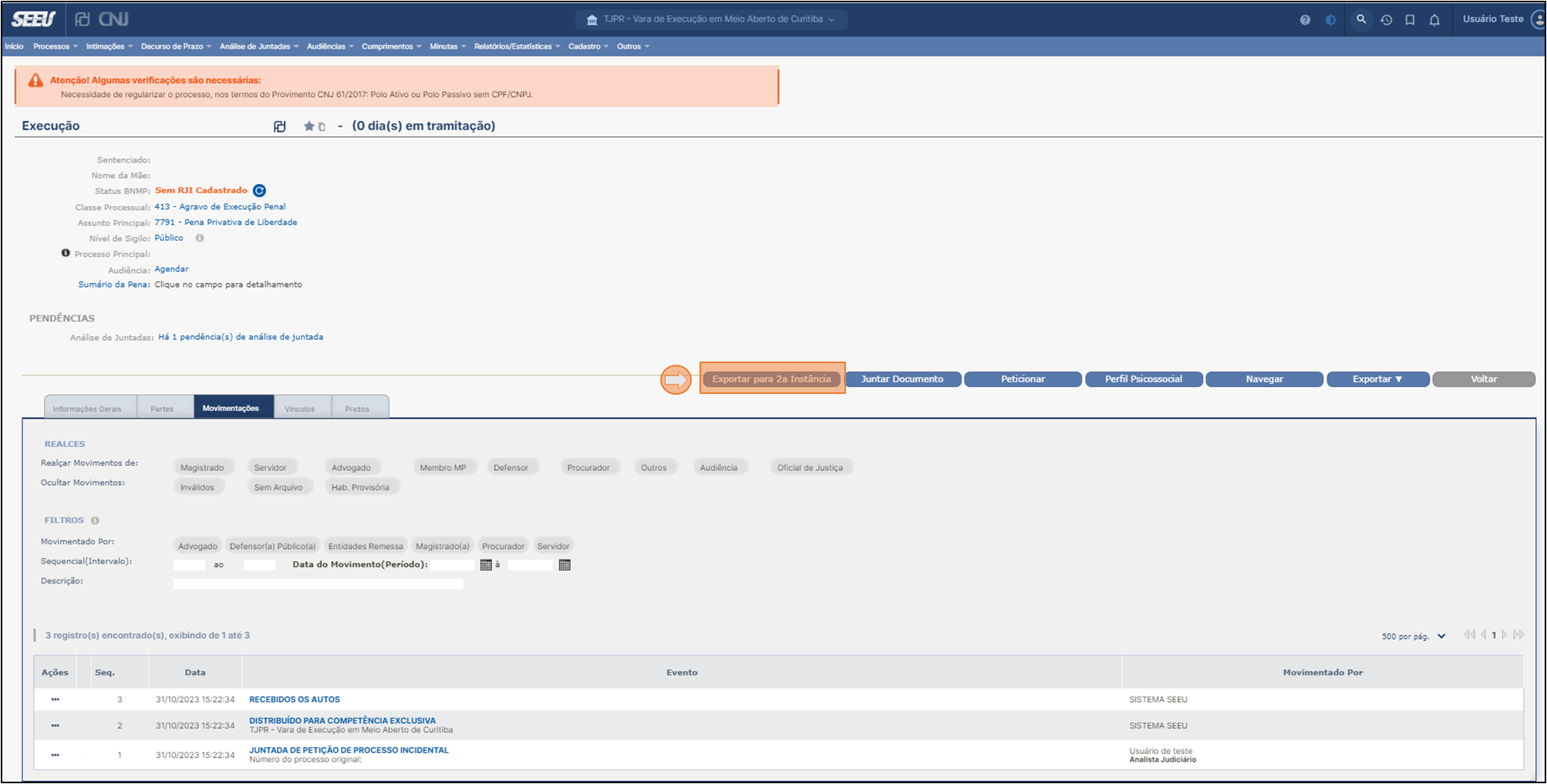Click Peticionar button

click(1023, 379)
